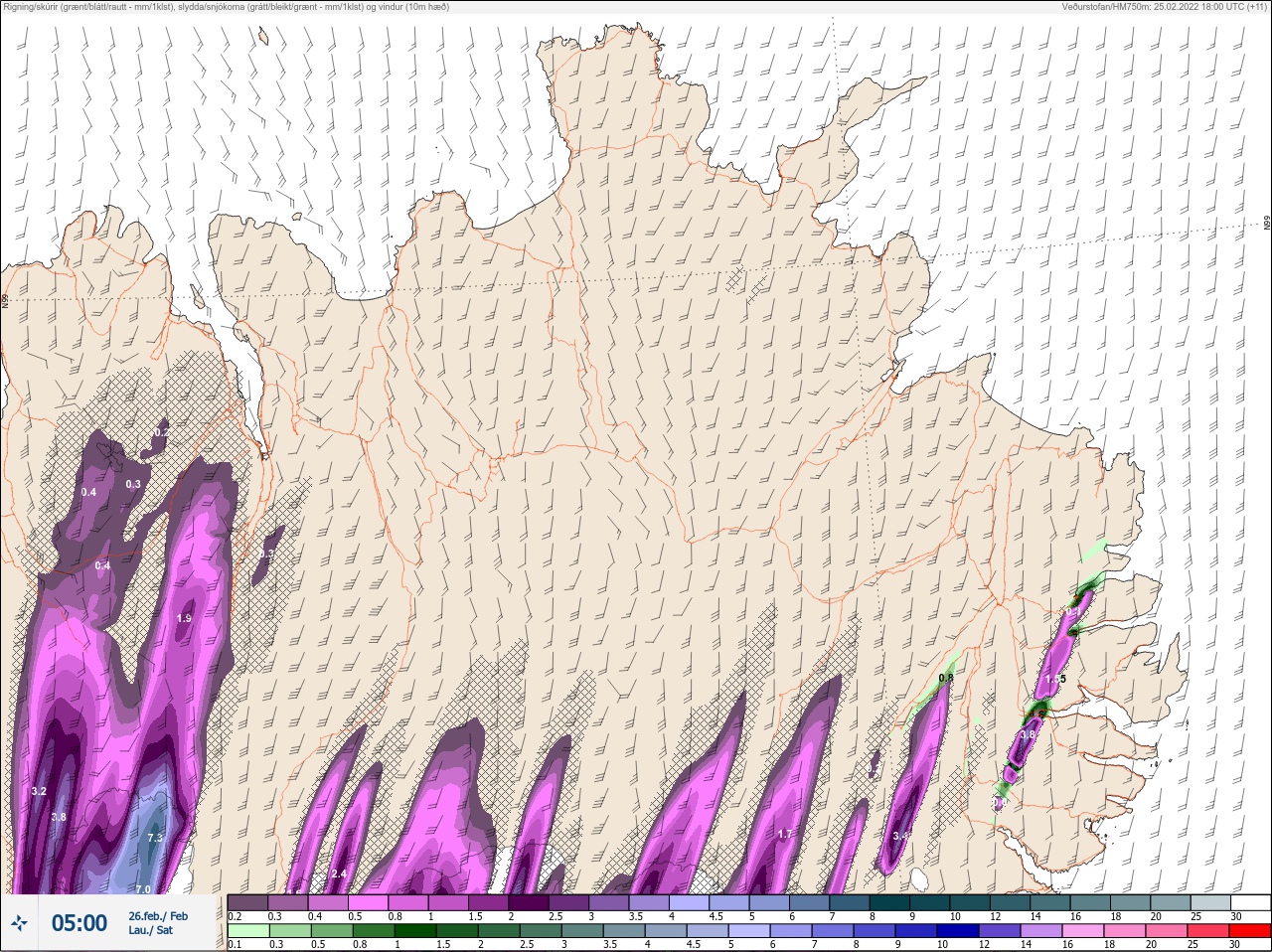Click the date label '26.feb./ Feb'
This screenshot has width=1272, height=952.
coord(158,916)
